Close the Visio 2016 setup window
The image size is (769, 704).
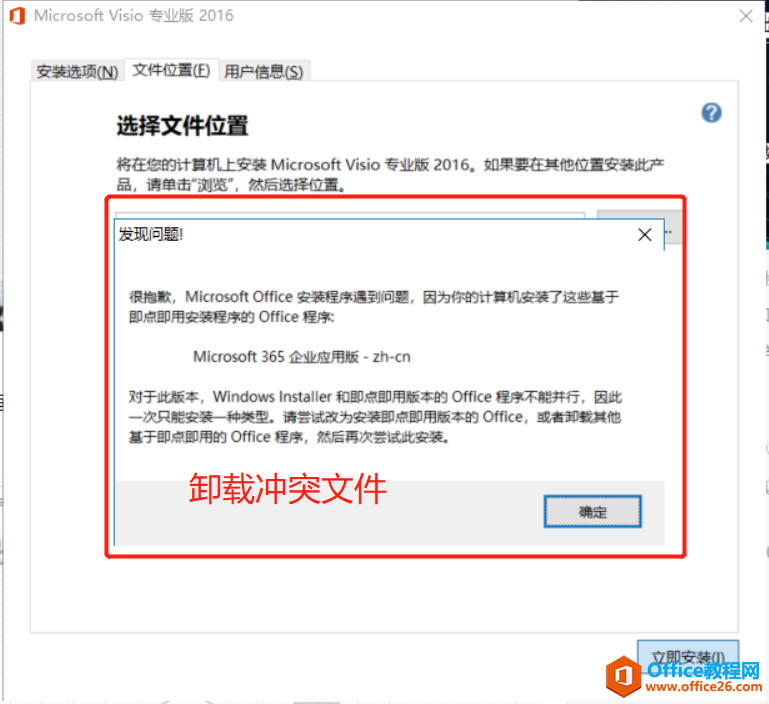746,16
